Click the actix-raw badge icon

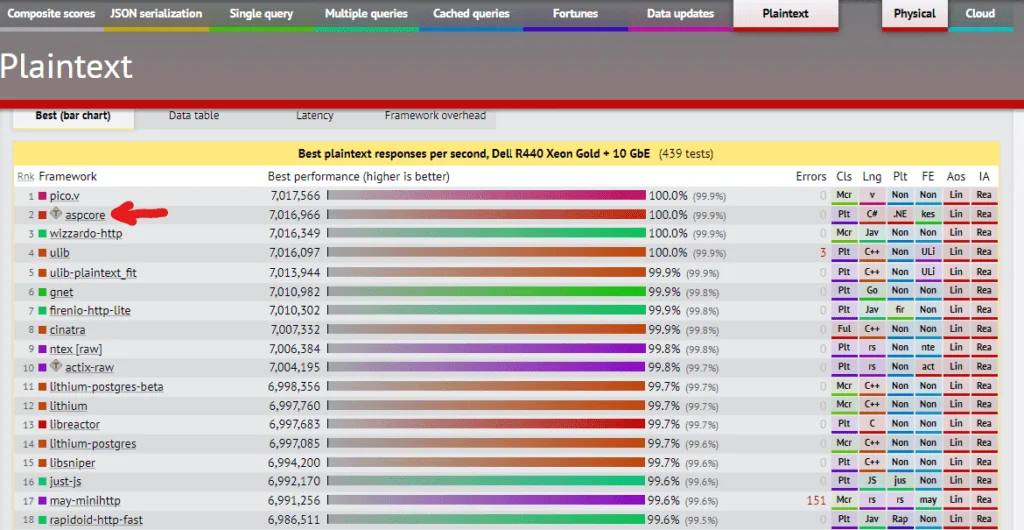(56, 366)
